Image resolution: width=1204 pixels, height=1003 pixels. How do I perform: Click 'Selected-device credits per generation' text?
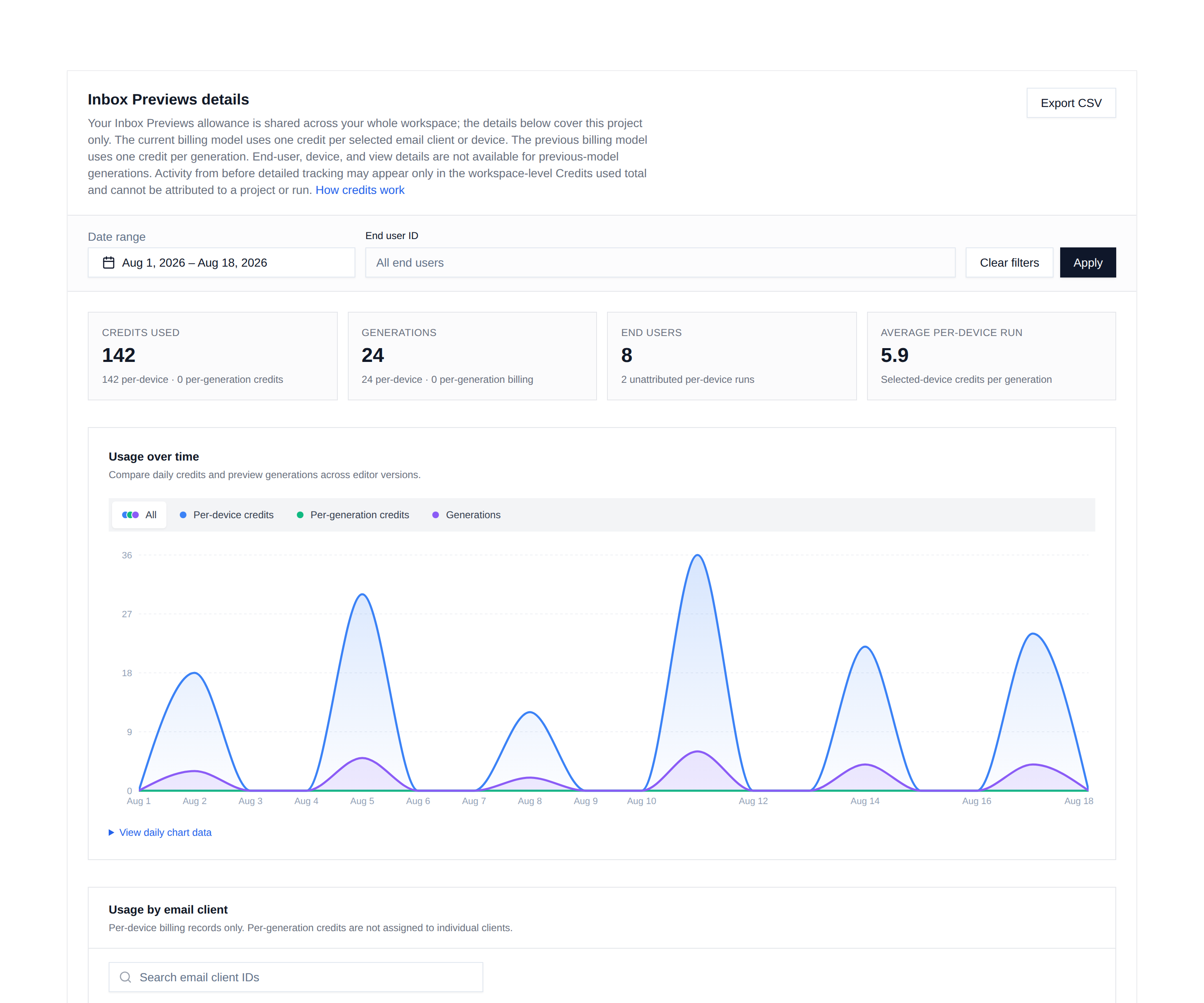tap(966, 379)
